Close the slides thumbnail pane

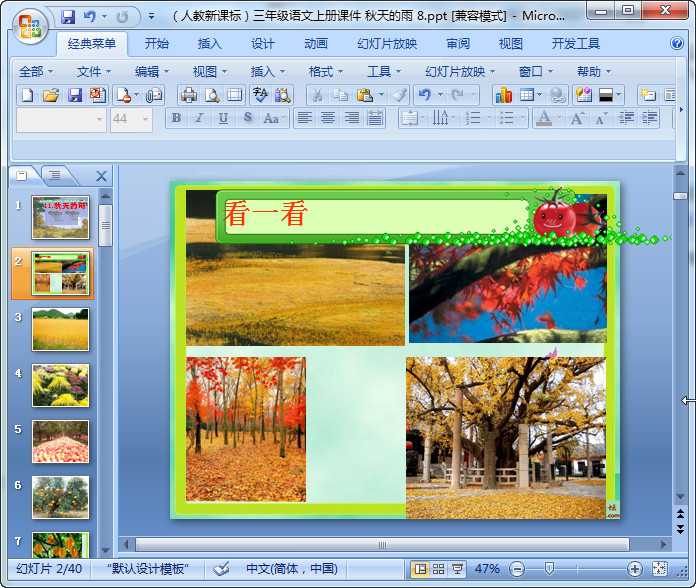coord(101,176)
